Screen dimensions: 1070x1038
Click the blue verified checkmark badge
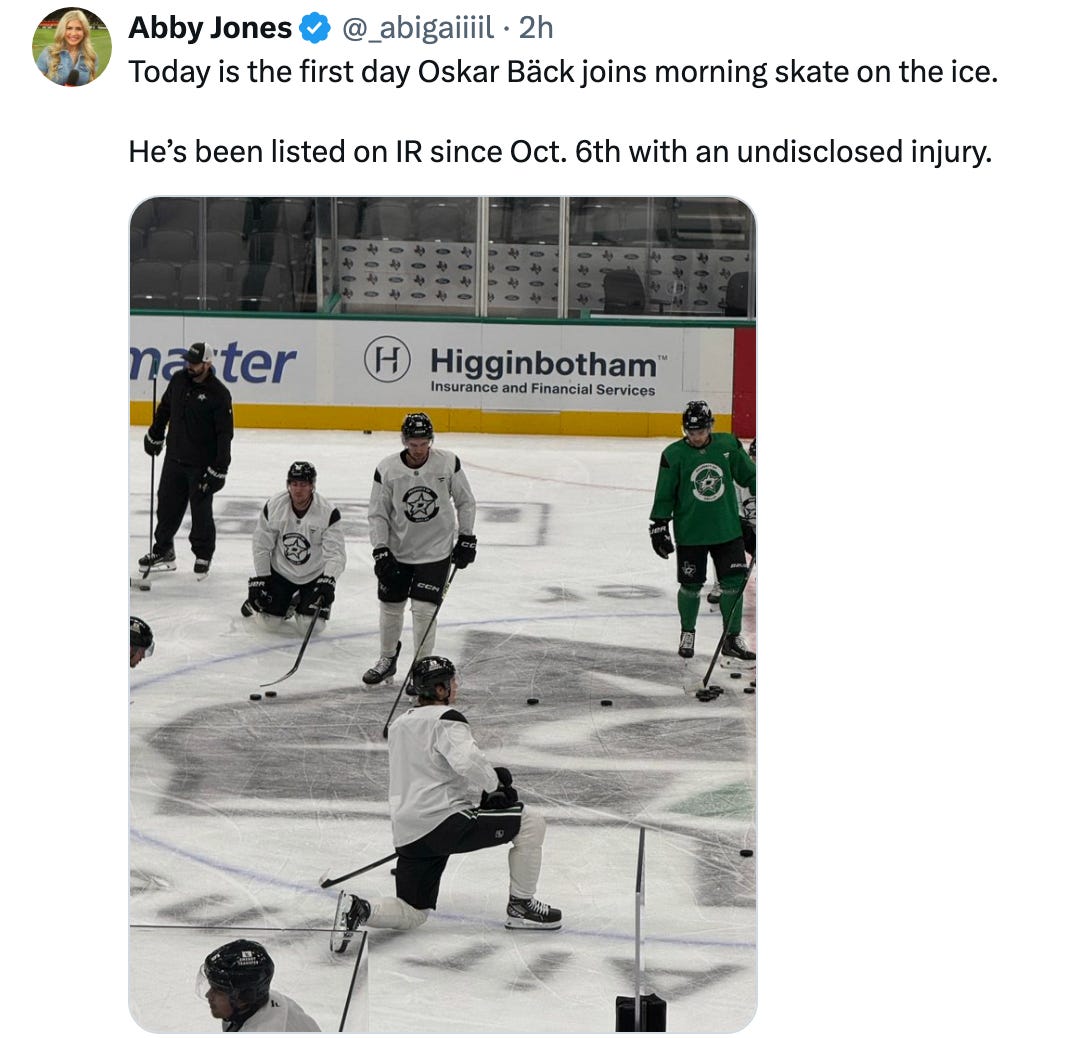pos(315,29)
